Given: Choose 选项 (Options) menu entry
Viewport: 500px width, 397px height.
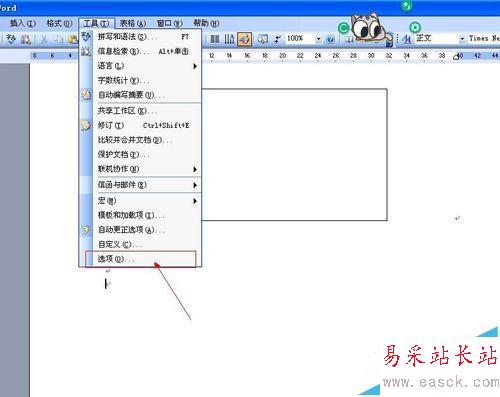Looking at the screenshot, I should (140, 259).
